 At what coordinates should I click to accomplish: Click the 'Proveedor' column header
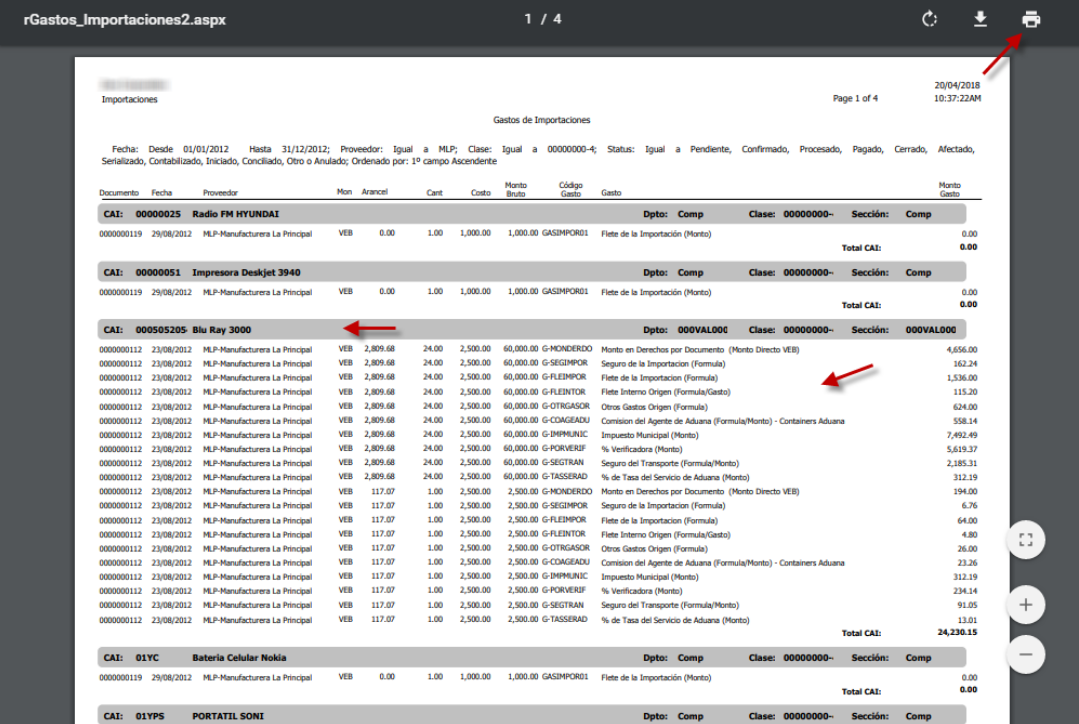pos(220,192)
